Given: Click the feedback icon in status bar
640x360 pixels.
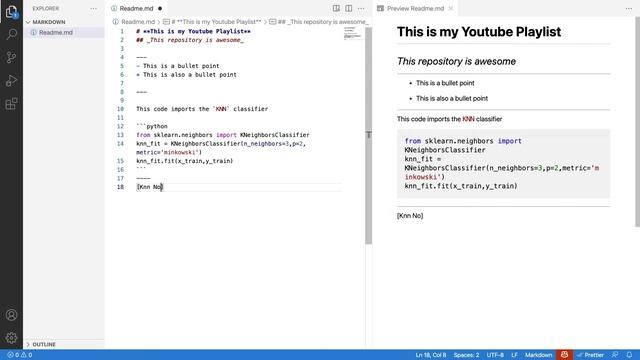Looking at the screenshot, I should coord(615,355).
